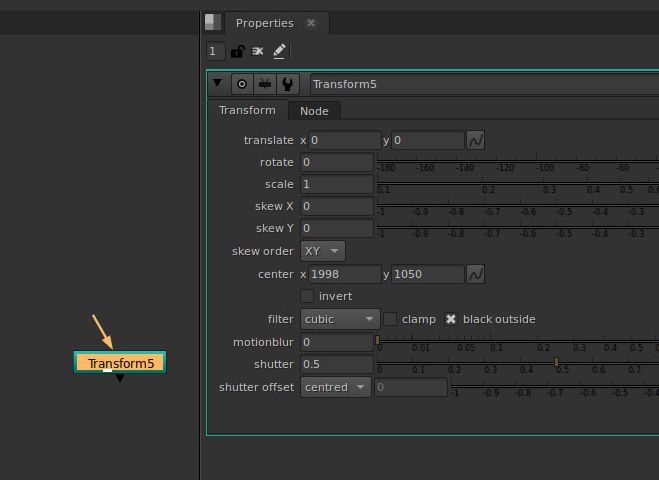Open the shutter offset centred dropdown
Viewport: 659px width, 480px height.
[x=336, y=387]
